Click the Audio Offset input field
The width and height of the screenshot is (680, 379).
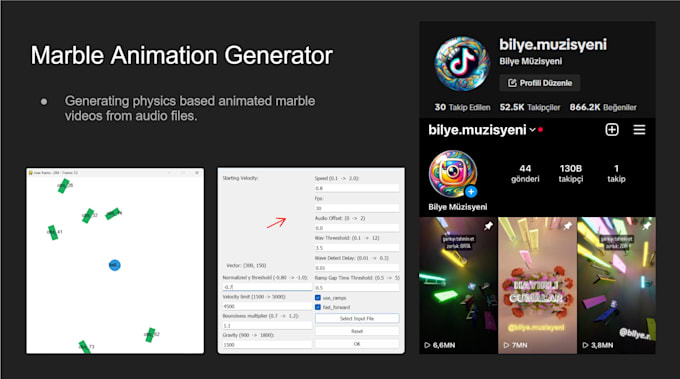[x=357, y=228]
